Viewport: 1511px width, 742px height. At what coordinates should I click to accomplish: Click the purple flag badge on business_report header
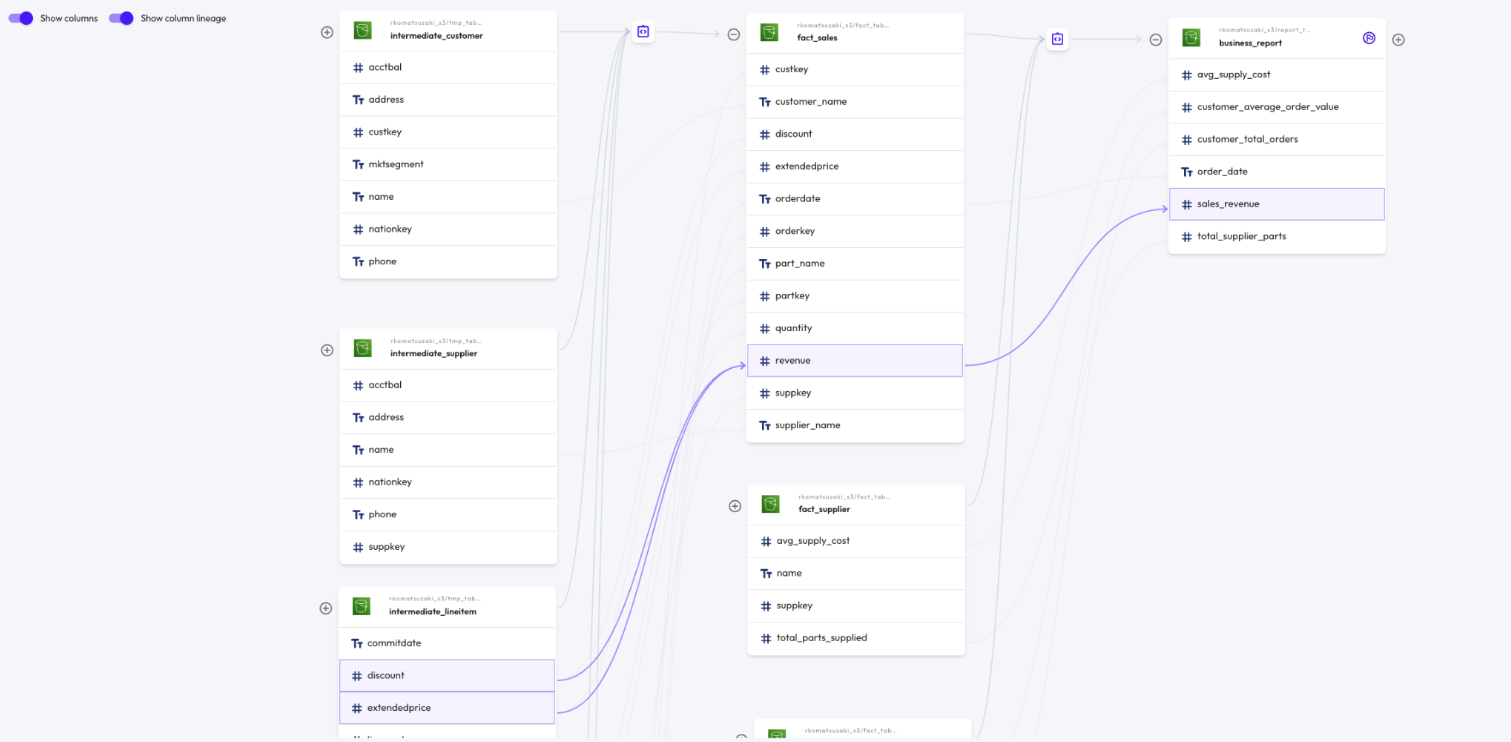pyautogui.click(x=1369, y=38)
